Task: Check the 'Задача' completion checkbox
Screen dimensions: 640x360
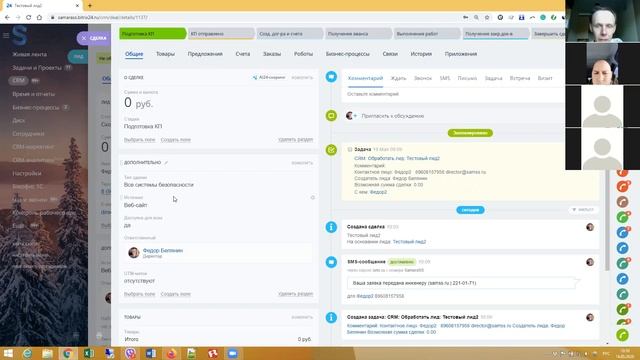Action: click(x=350, y=149)
